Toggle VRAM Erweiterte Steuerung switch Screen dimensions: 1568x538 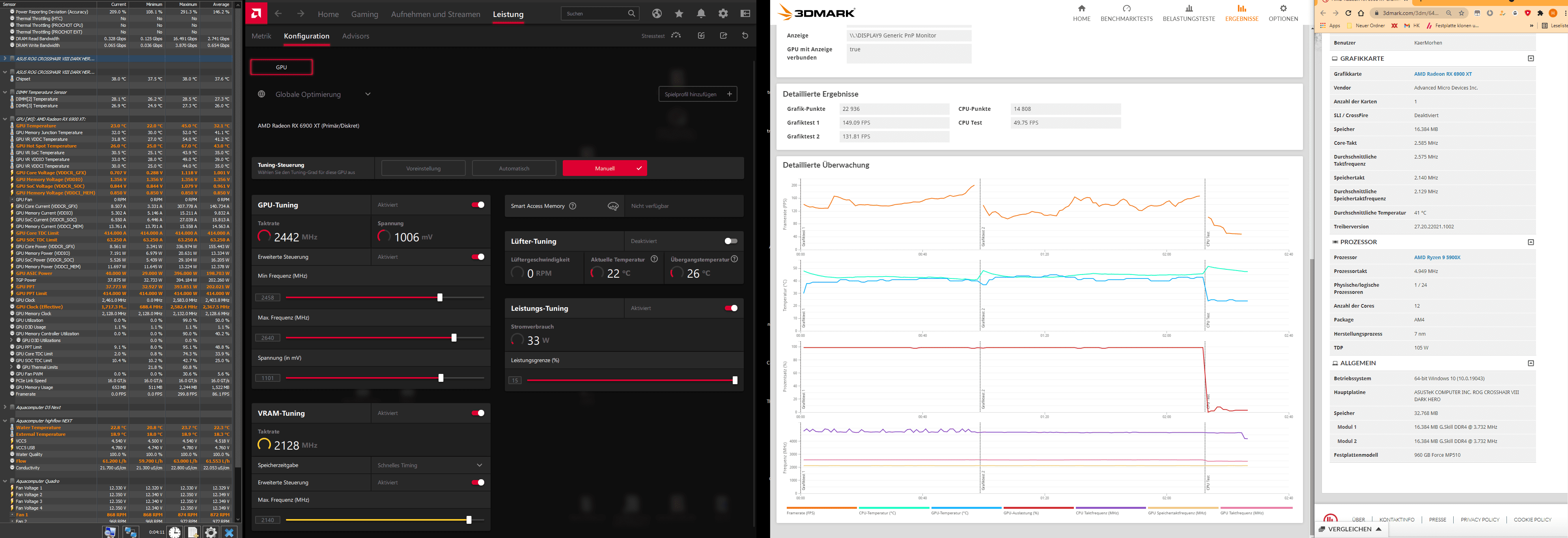click(478, 482)
